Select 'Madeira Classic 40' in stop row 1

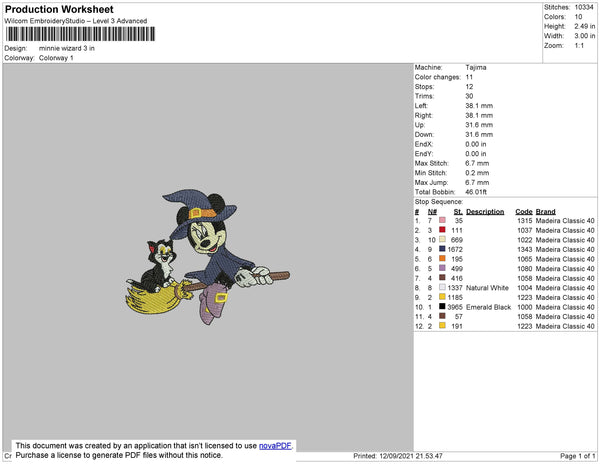[565, 221]
